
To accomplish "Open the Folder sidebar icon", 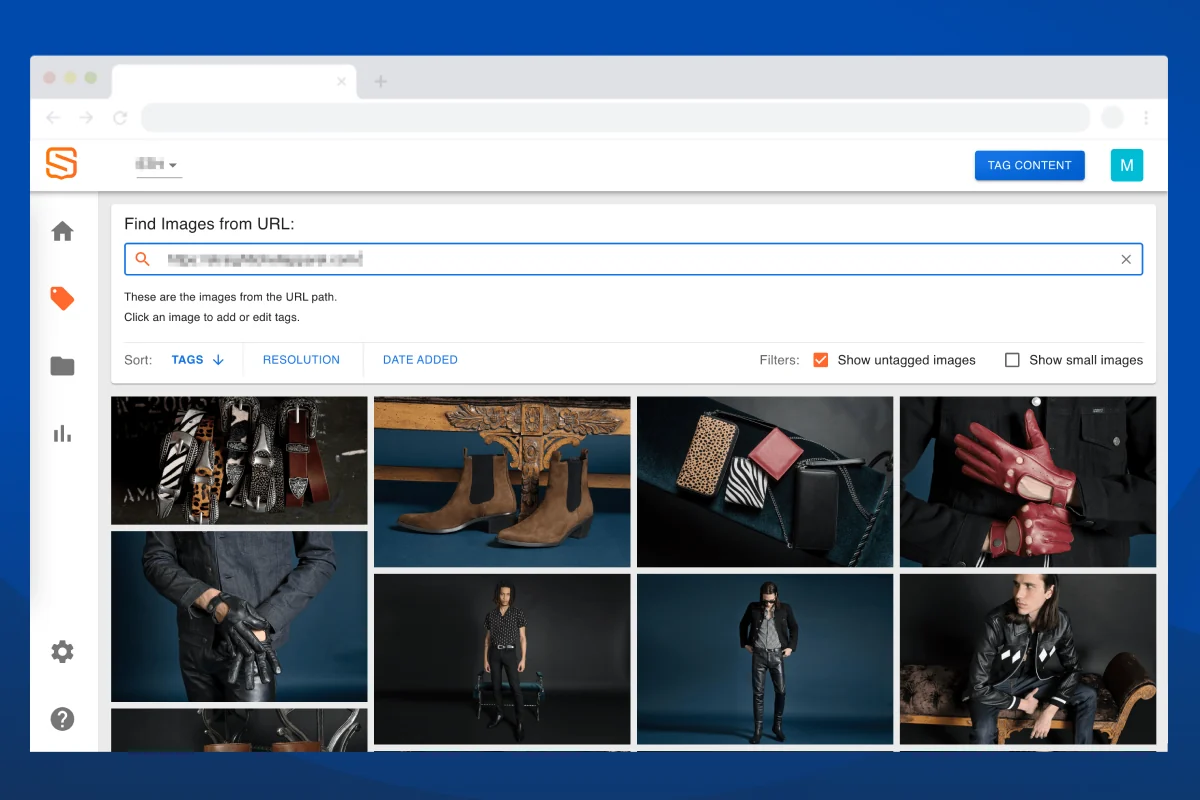I will click(x=62, y=366).
